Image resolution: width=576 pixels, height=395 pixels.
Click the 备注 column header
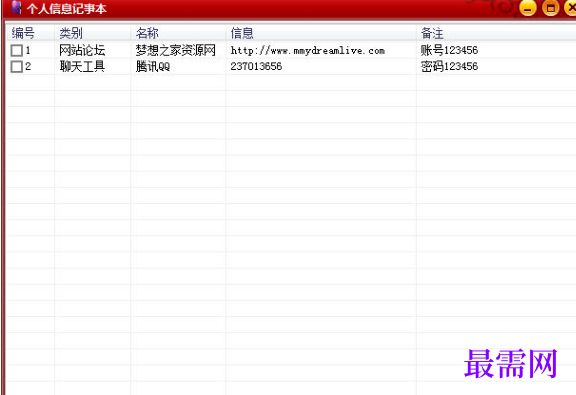coord(496,33)
